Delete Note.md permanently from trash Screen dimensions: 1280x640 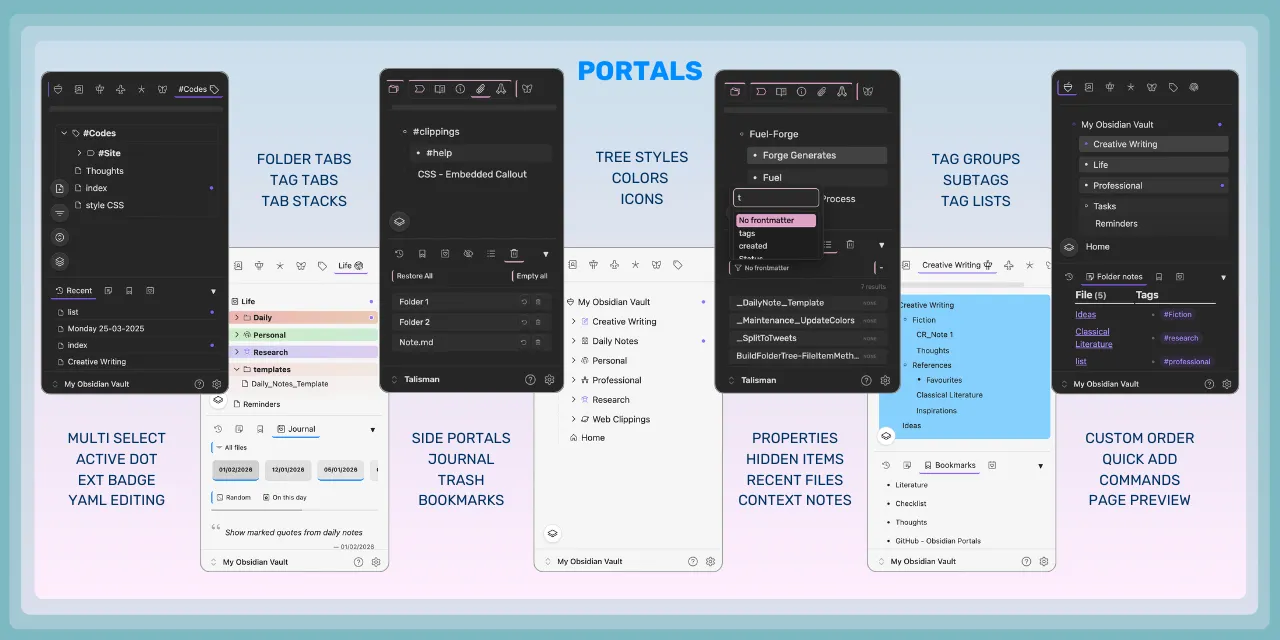click(x=538, y=342)
